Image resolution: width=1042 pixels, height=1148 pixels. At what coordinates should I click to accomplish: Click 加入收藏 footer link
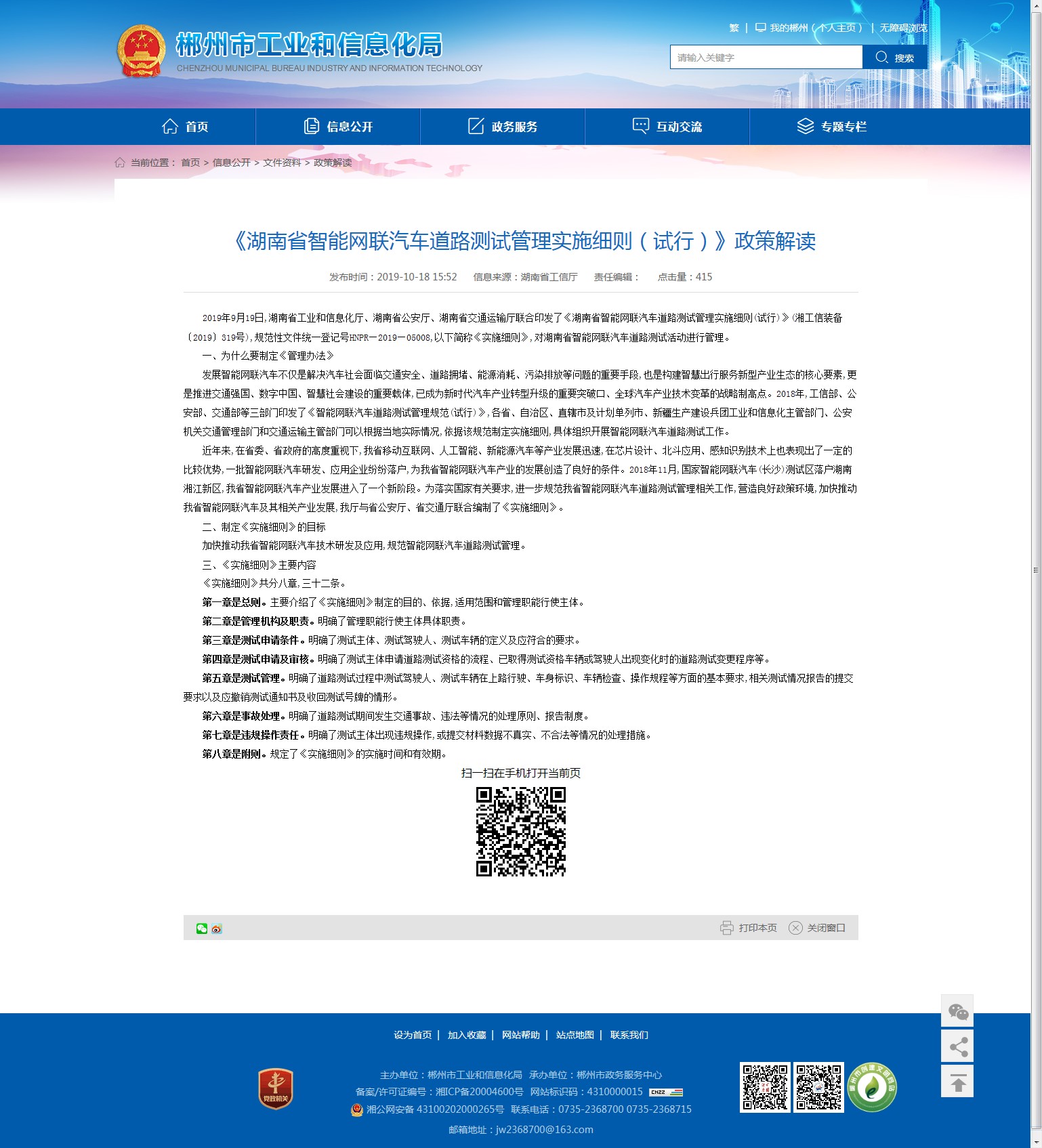coord(467,1035)
